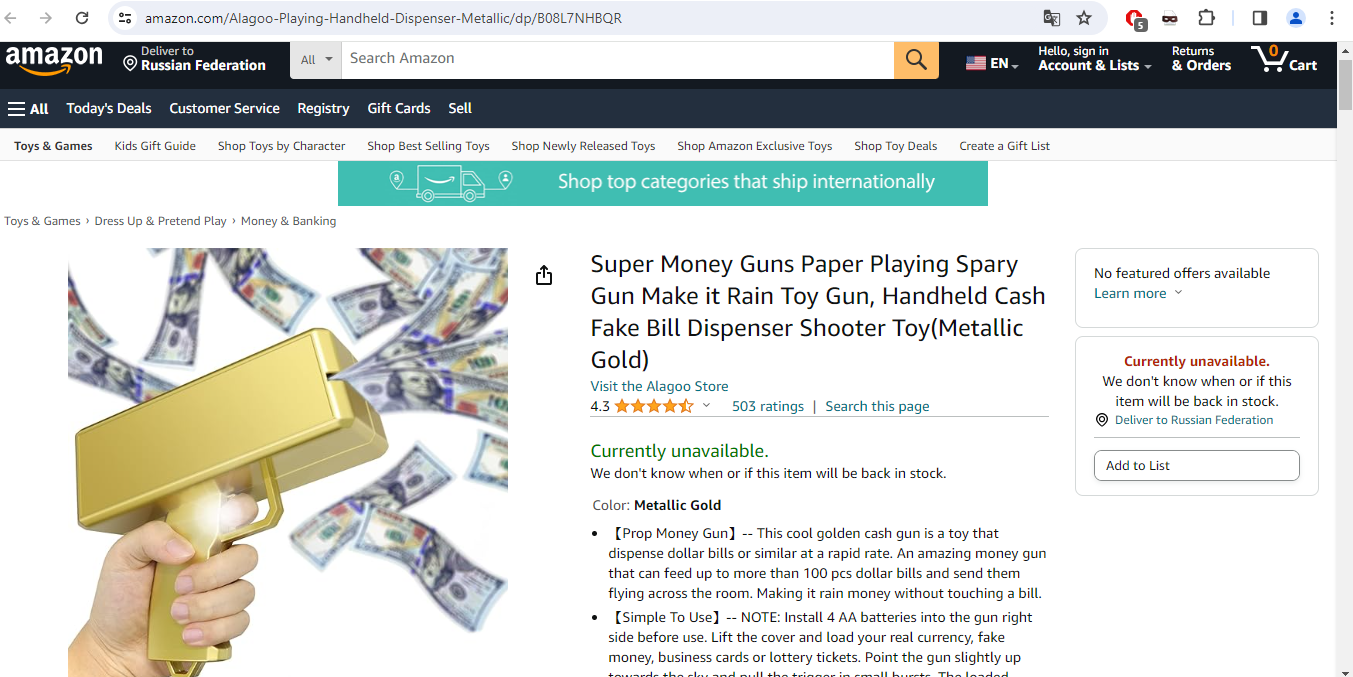Click the Amazon logo

[54, 61]
